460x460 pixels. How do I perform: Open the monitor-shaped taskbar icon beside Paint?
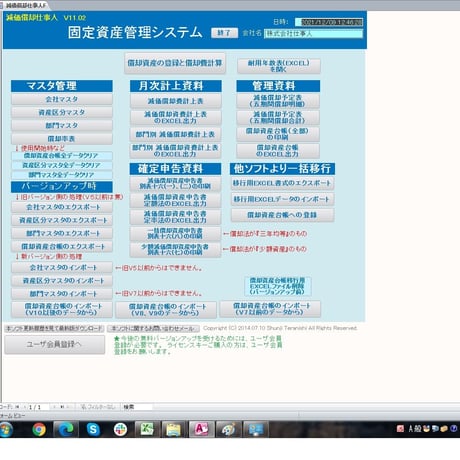[255, 429]
